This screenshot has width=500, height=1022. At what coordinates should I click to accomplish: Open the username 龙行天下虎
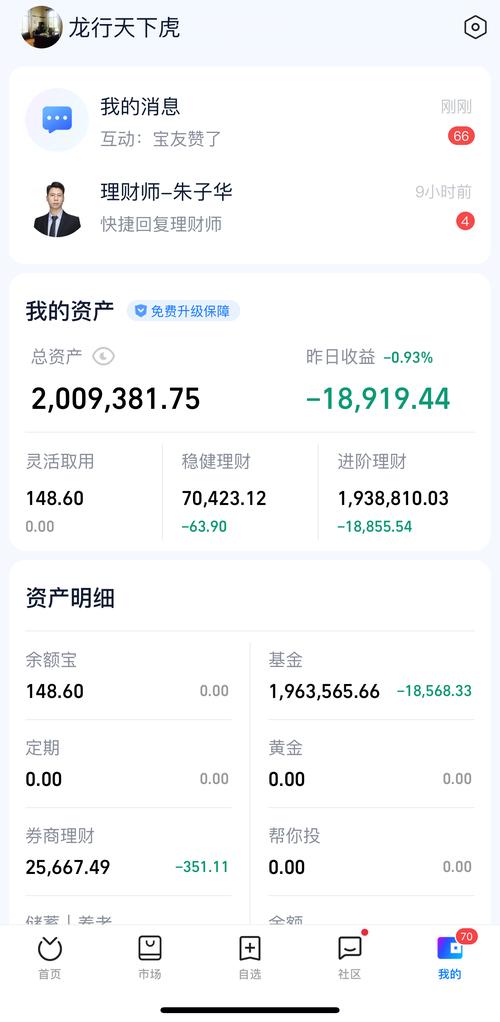125,28
